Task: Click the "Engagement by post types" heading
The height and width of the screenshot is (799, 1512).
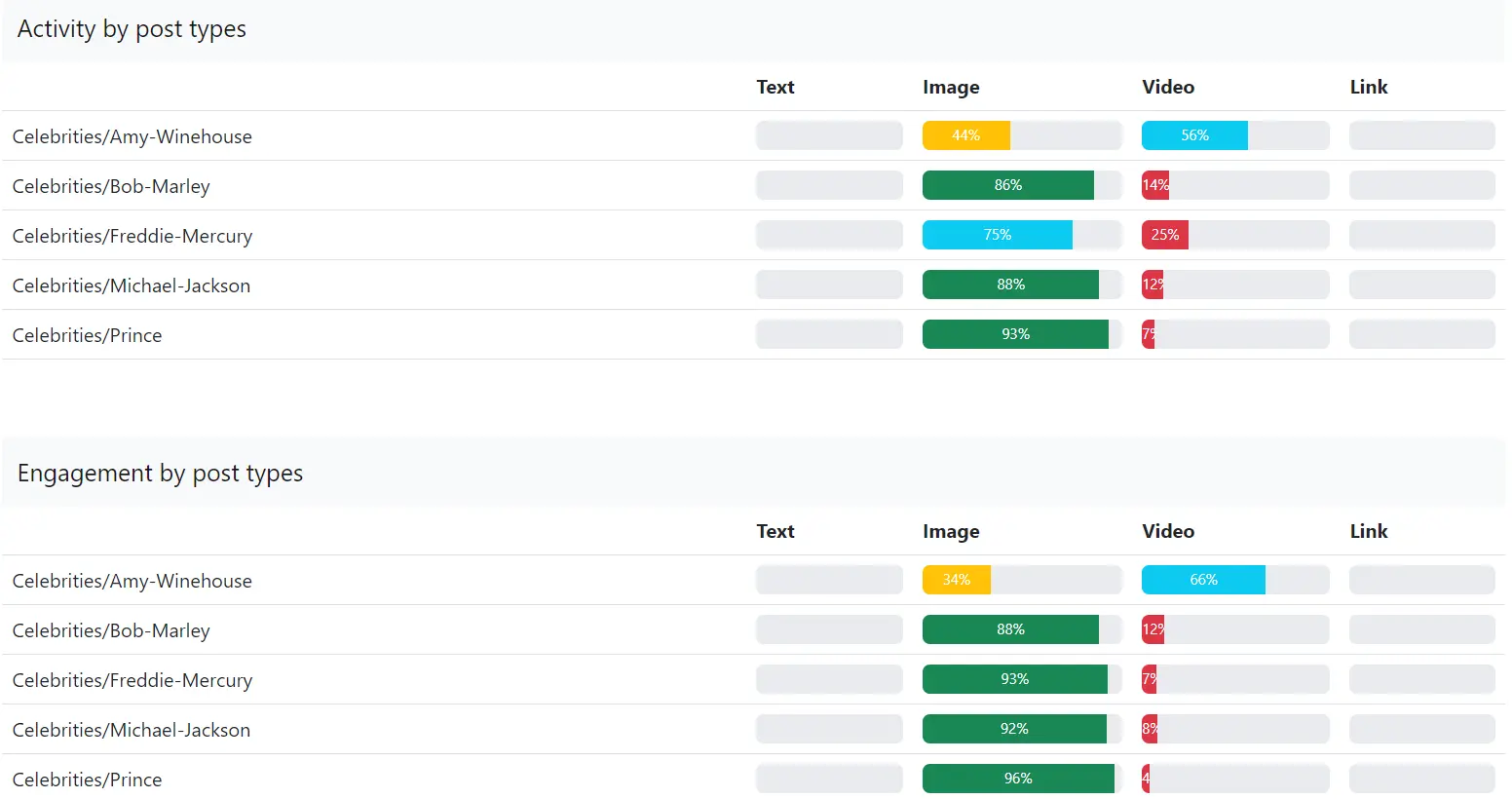Action: click(160, 474)
